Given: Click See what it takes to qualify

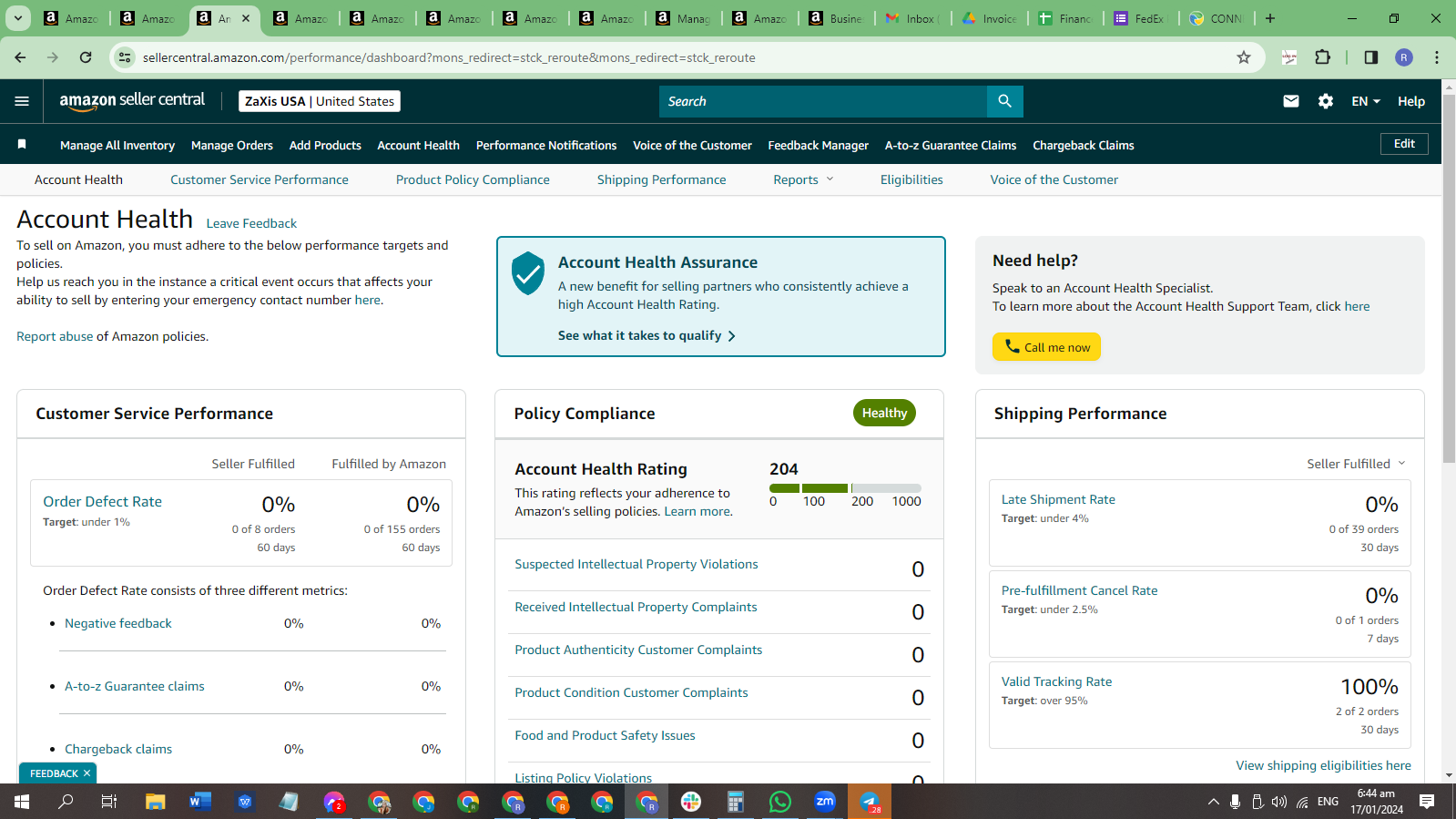Looking at the screenshot, I should click(647, 335).
